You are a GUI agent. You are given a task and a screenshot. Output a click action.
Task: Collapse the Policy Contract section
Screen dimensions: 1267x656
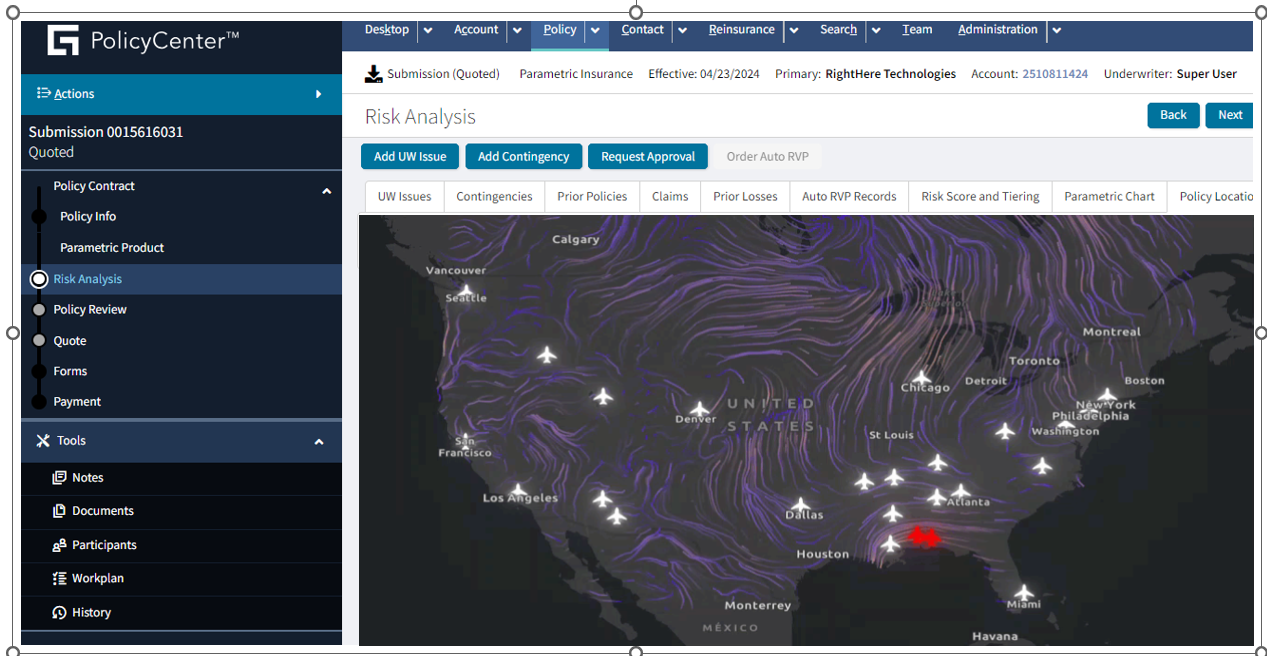coord(326,191)
